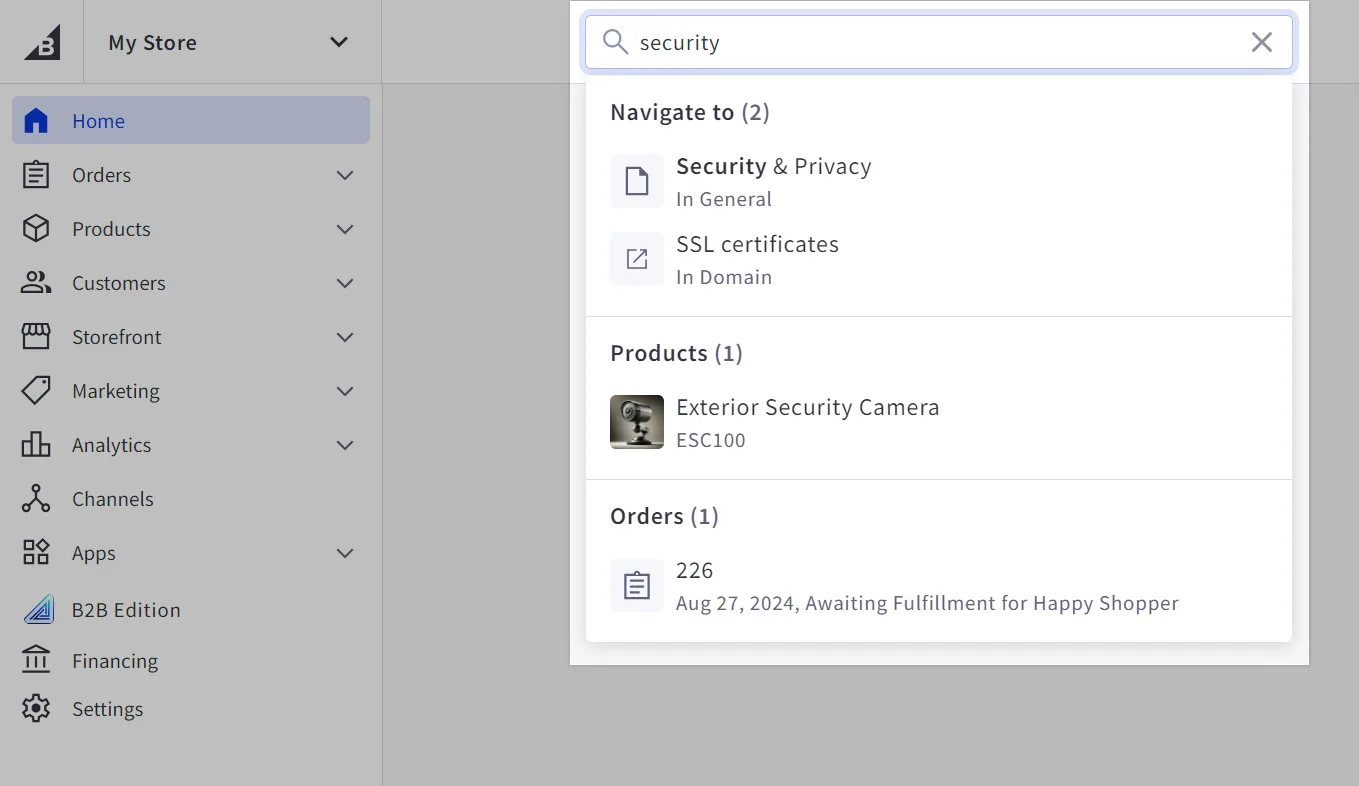Click the Financing bank icon

pyautogui.click(x=36, y=660)
